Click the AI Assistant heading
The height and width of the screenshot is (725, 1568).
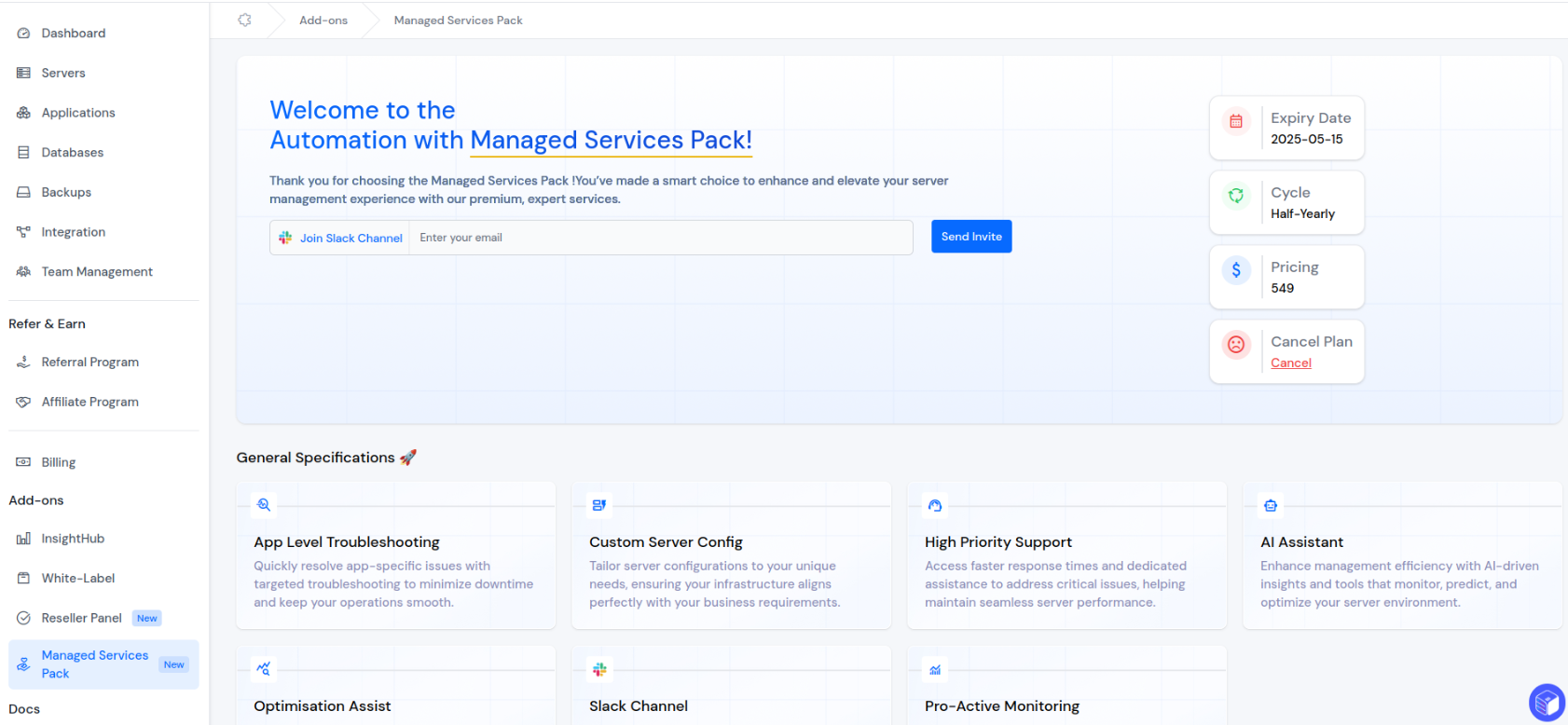point(1302,542)
